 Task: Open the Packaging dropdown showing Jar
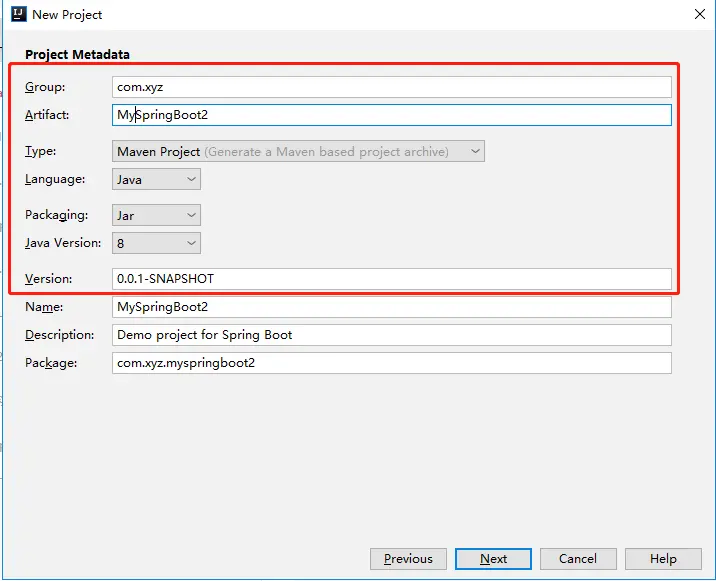click(x=156, y=215)
